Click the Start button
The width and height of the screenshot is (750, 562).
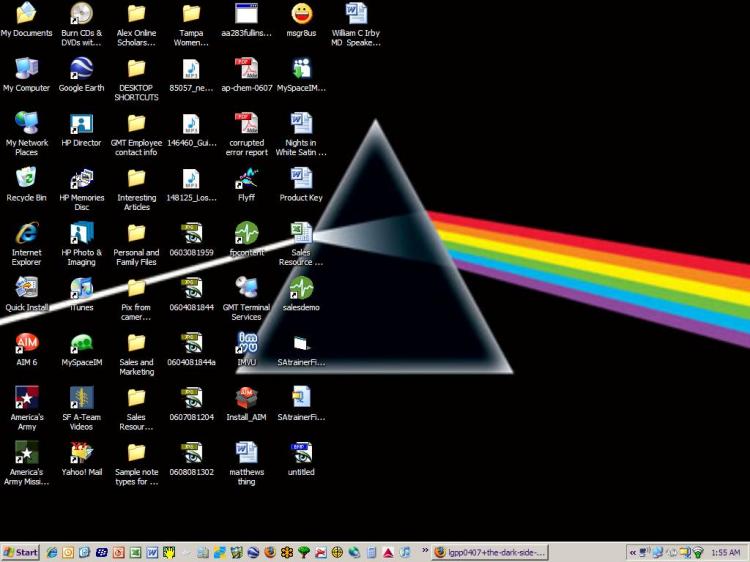21,552
